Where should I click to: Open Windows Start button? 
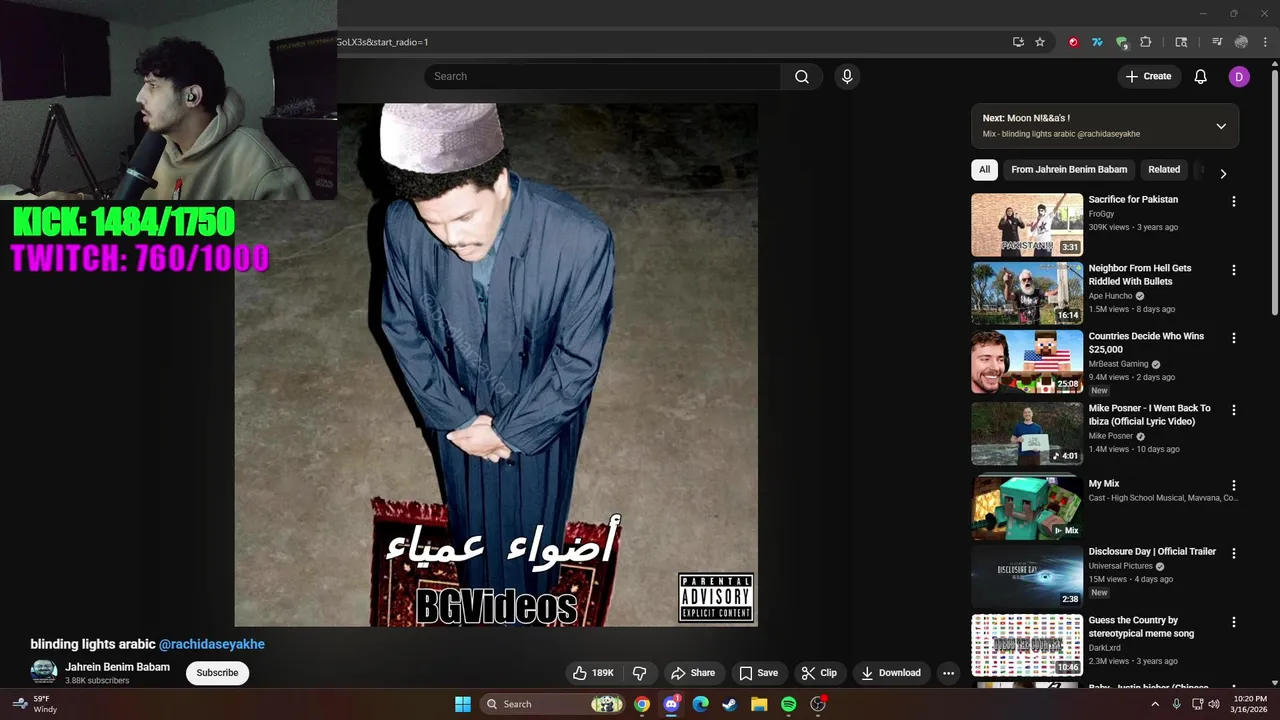(x=463, y=704)
